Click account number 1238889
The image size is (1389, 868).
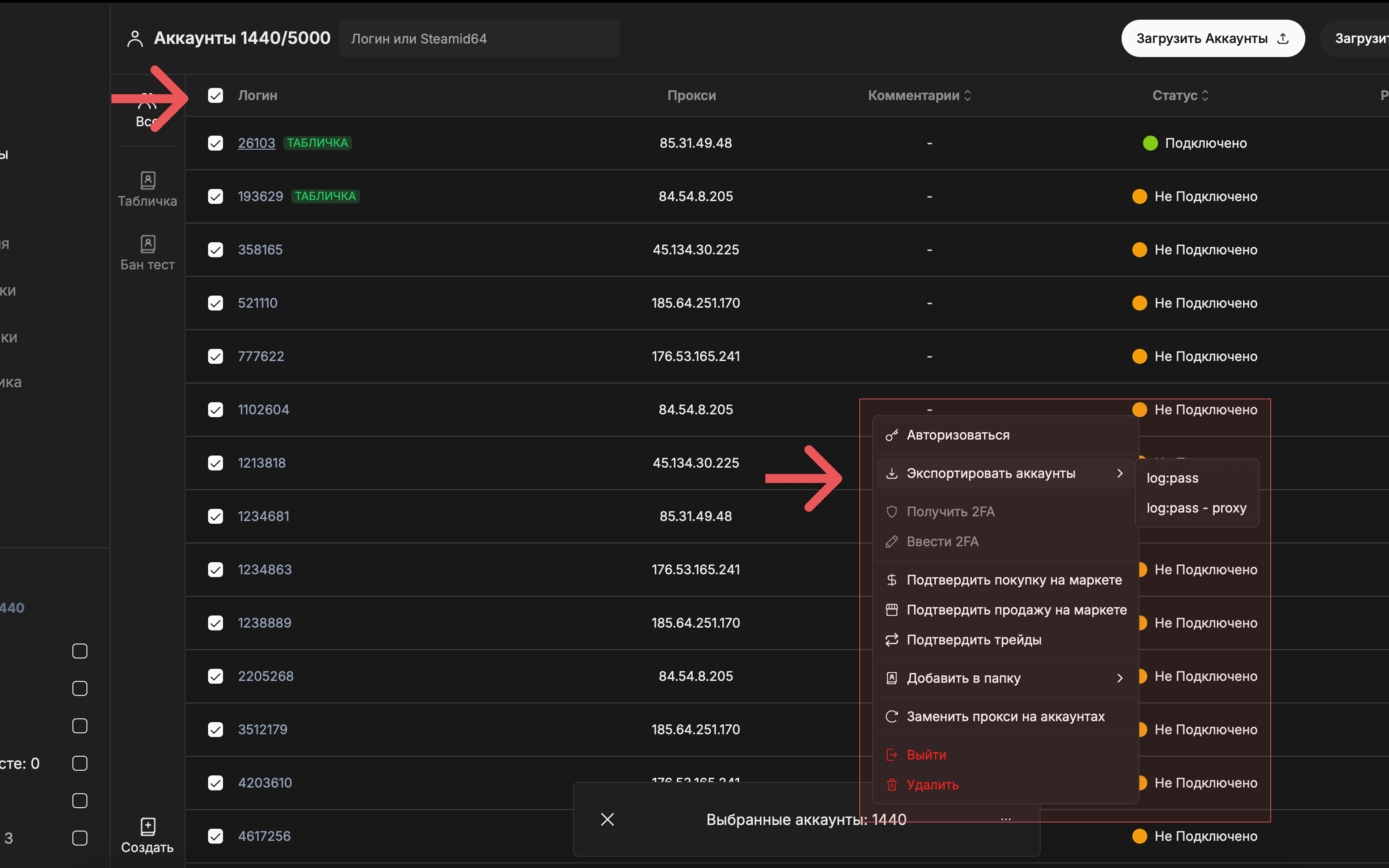[x=265, y=623]
